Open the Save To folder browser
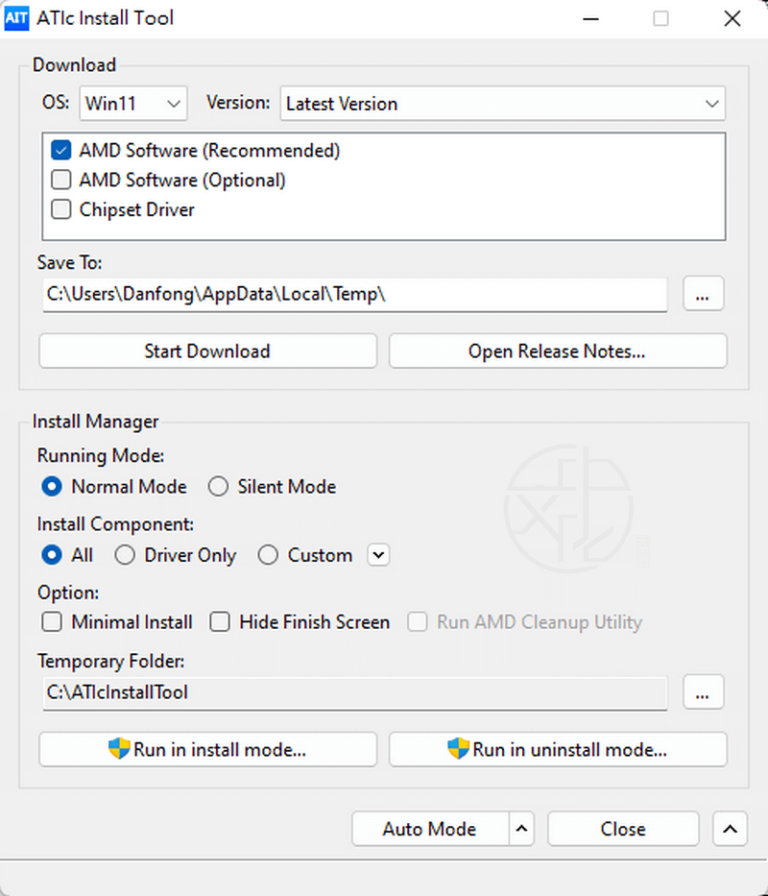 pyautogui.click(x=703, y=293)
